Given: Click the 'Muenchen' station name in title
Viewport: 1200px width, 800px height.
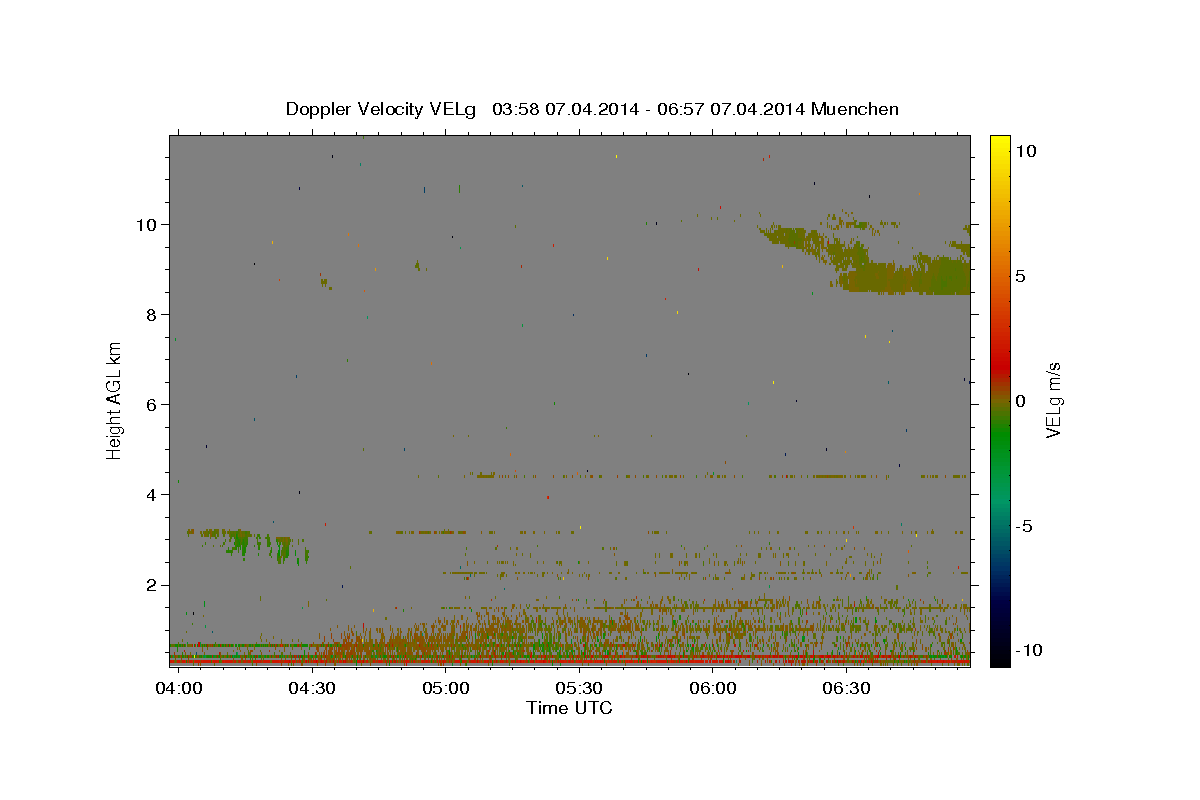Looking at the screenshot, I should coord(856,109).
